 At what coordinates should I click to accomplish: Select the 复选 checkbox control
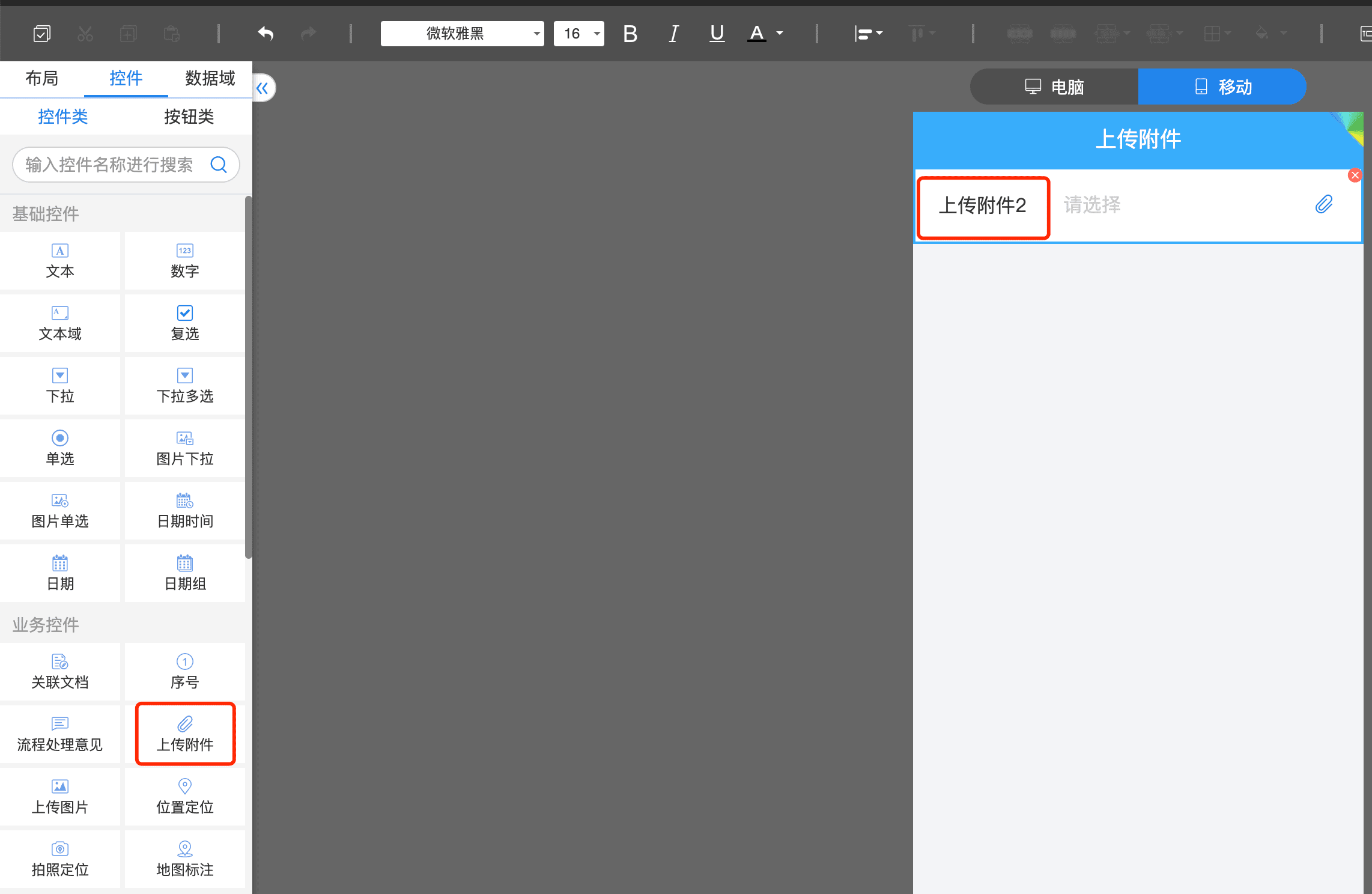tap(185, 324)
